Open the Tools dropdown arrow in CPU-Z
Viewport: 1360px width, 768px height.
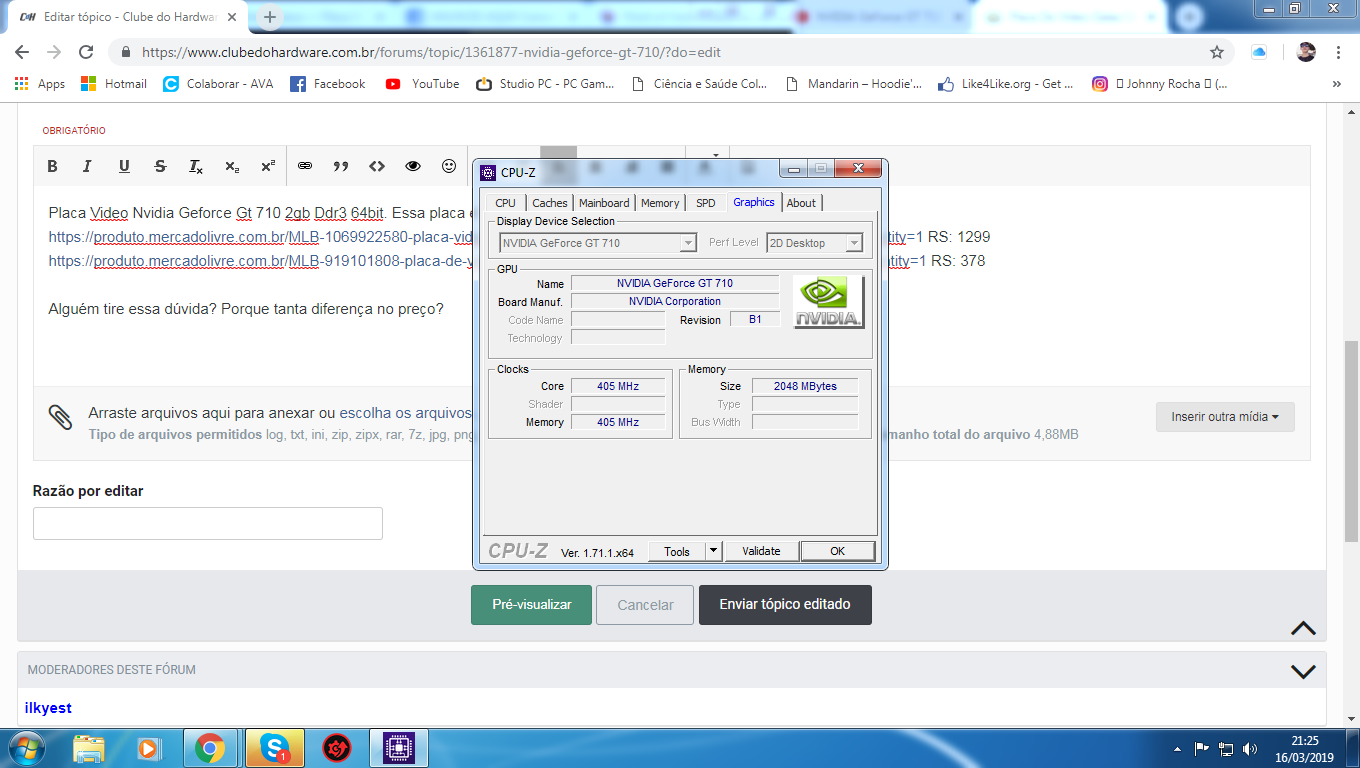coord(713,551)
